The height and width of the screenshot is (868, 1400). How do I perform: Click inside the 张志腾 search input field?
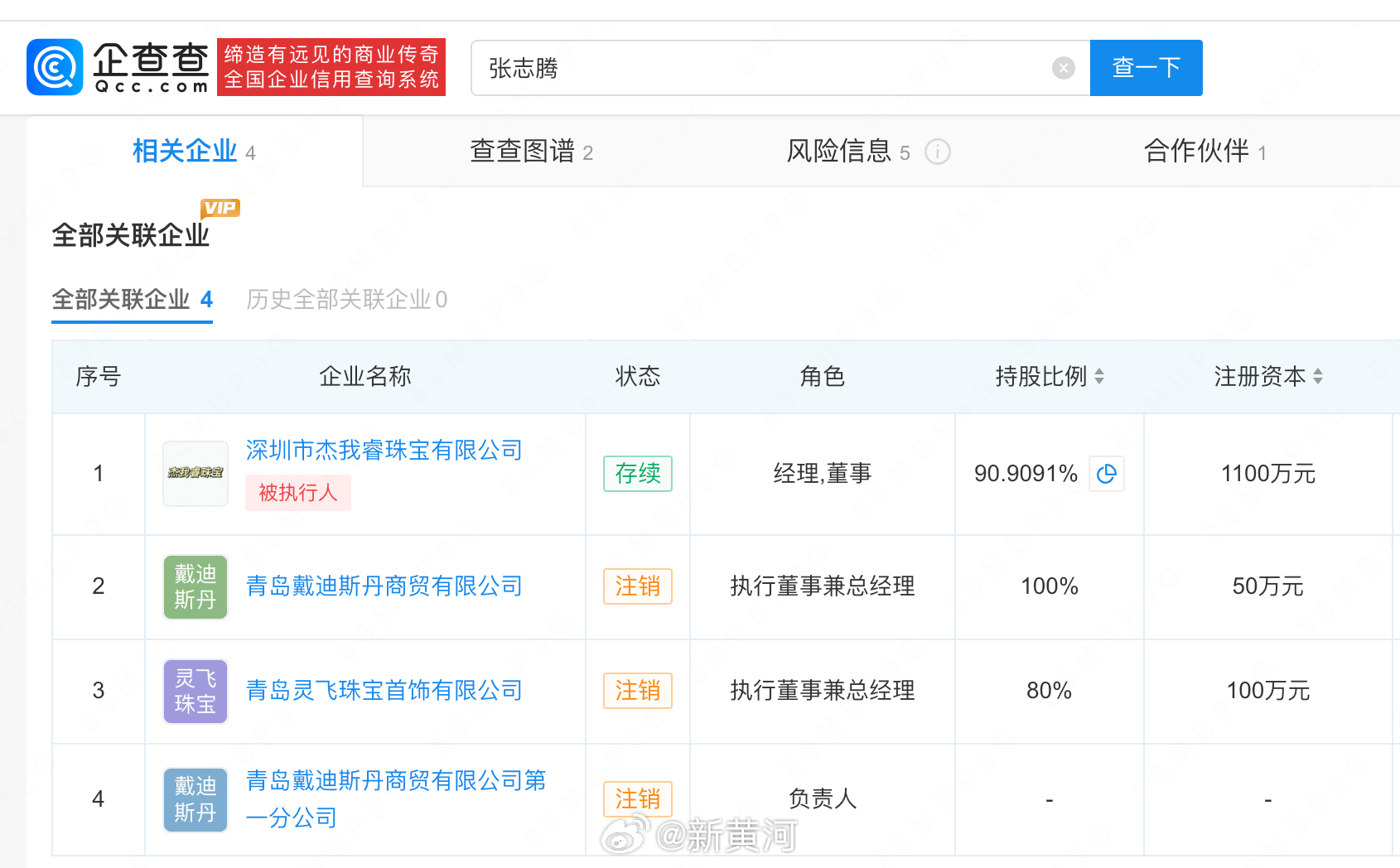[746, 68]
